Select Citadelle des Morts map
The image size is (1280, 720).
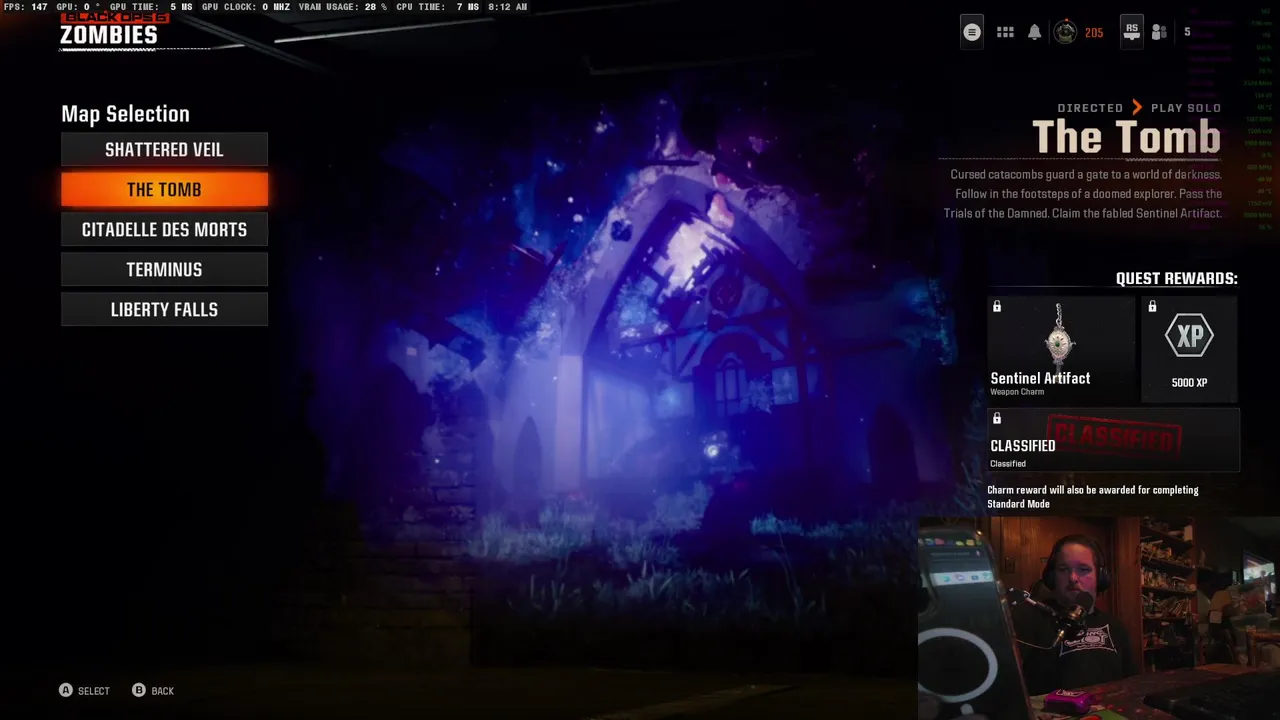click(164, 230)
